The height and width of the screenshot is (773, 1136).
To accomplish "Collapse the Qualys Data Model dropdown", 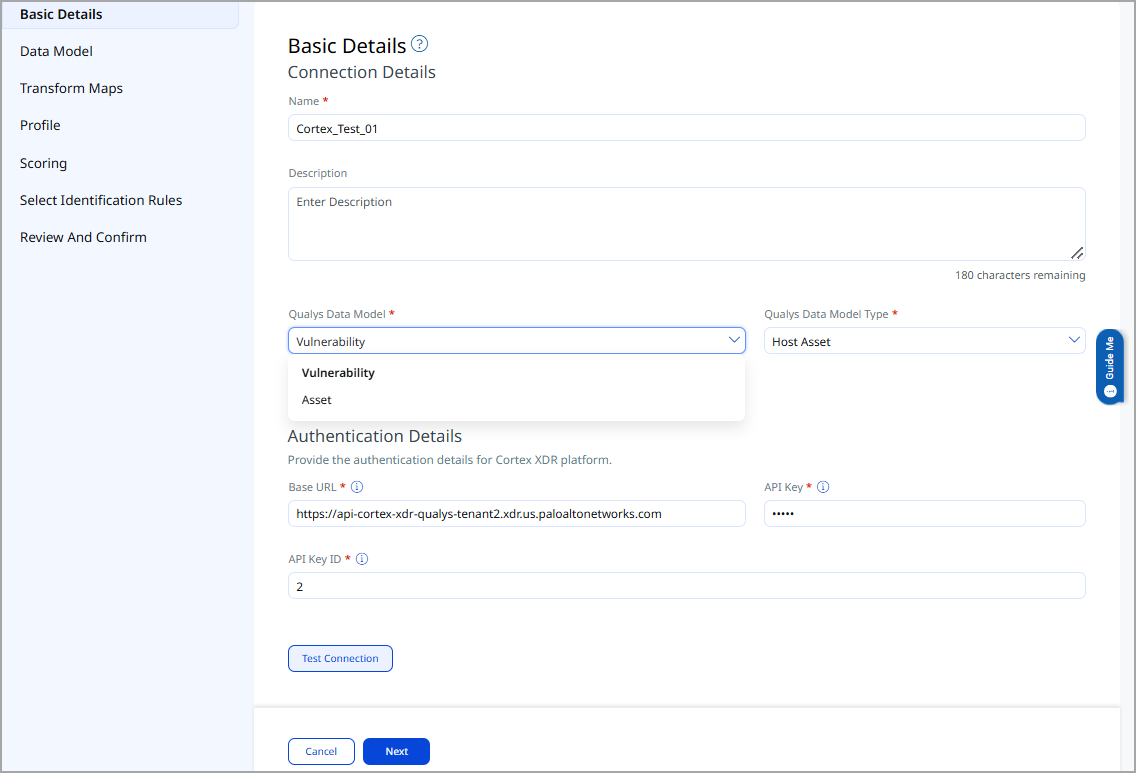I will (733, 341).
